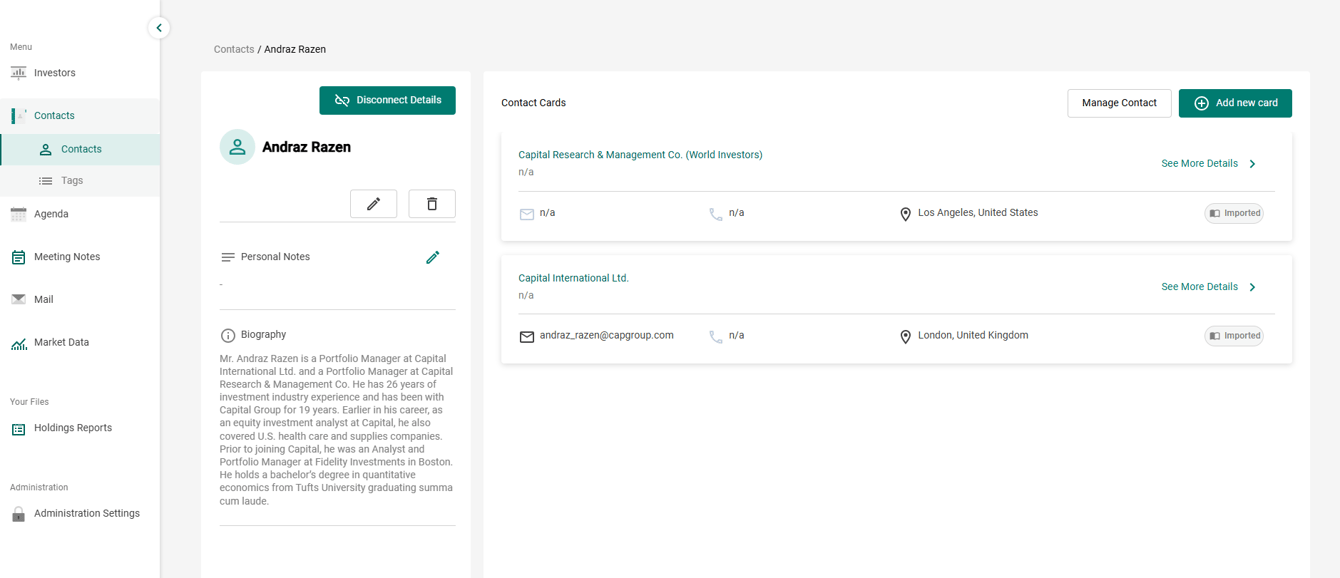Click the location pin next to London

pyautogui.click(x=905, y=337)
